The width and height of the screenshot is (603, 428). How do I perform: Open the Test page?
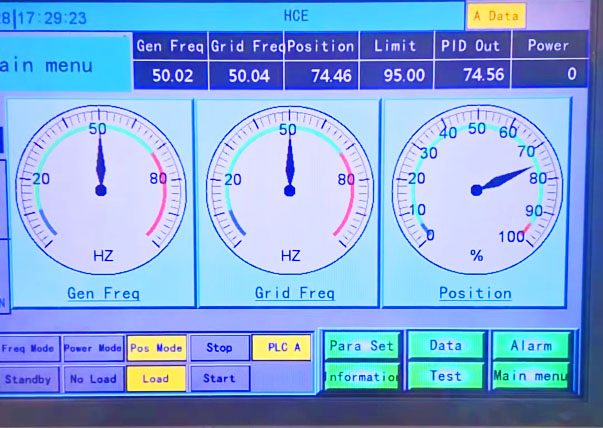(446, 377)
